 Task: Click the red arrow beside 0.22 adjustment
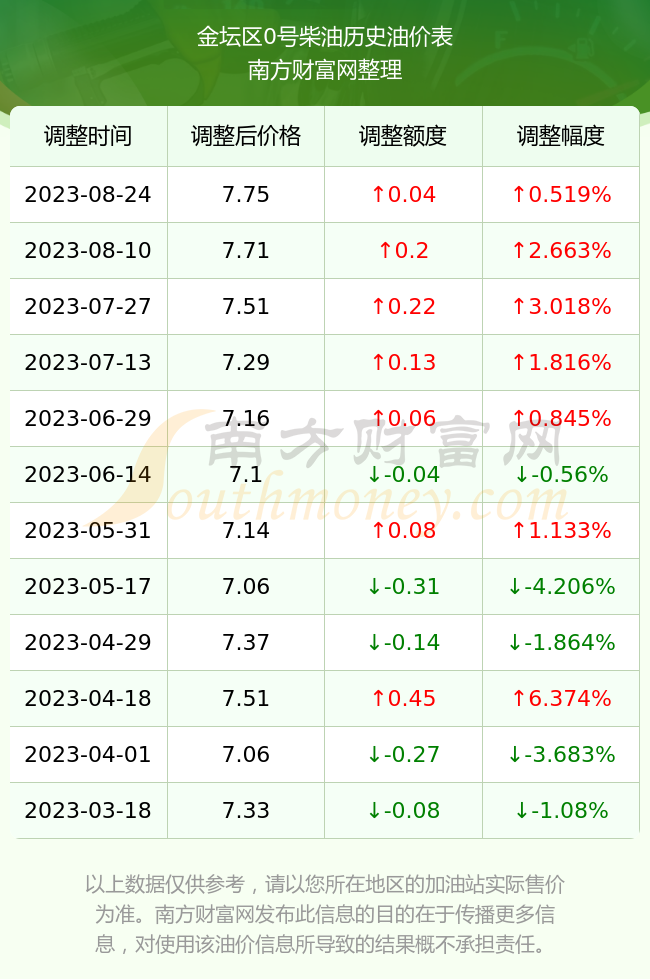pyautogui.click(x=378, y=306)
